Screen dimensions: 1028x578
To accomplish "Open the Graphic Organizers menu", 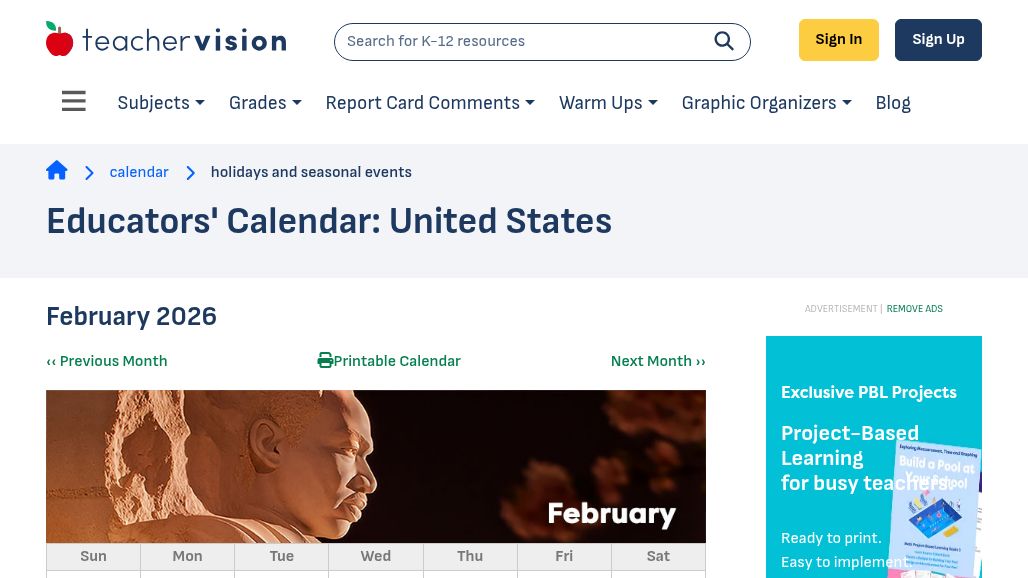I will (766, 103).
